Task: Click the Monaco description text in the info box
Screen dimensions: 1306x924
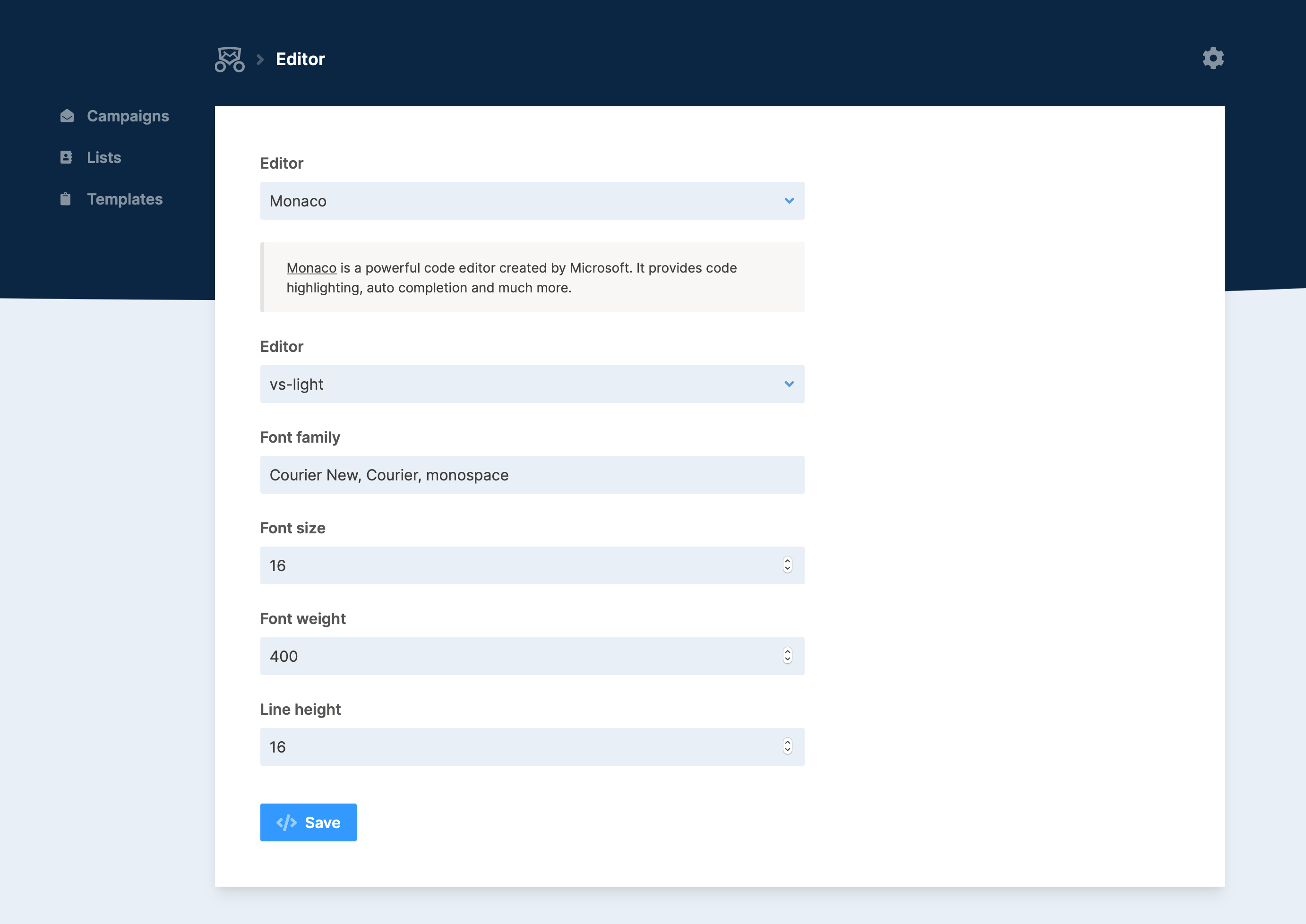Action: tap(512, 278)
